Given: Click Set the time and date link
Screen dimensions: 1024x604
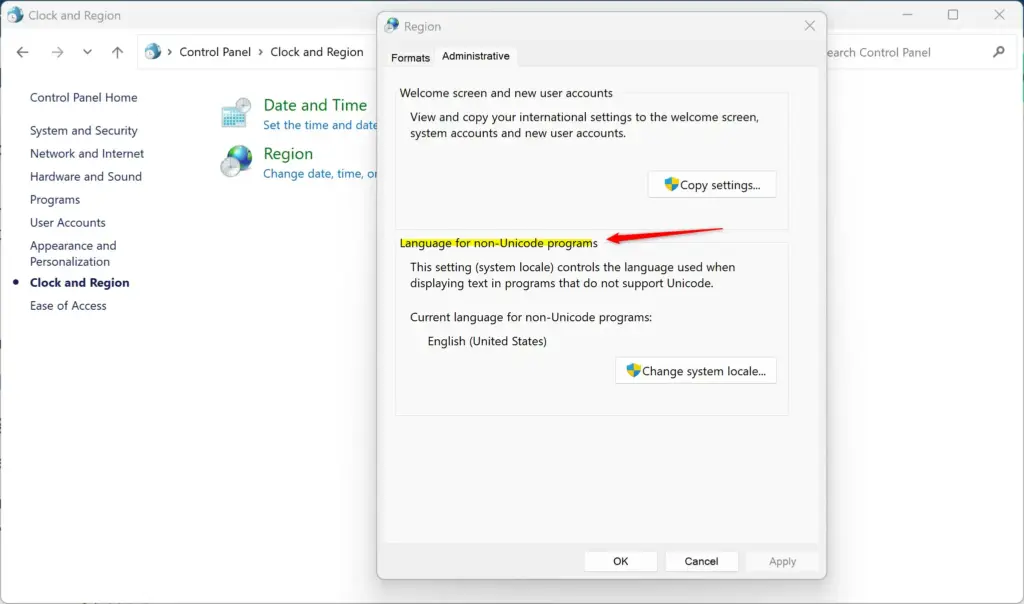Looking at the screenshot, I should [320, 125].
